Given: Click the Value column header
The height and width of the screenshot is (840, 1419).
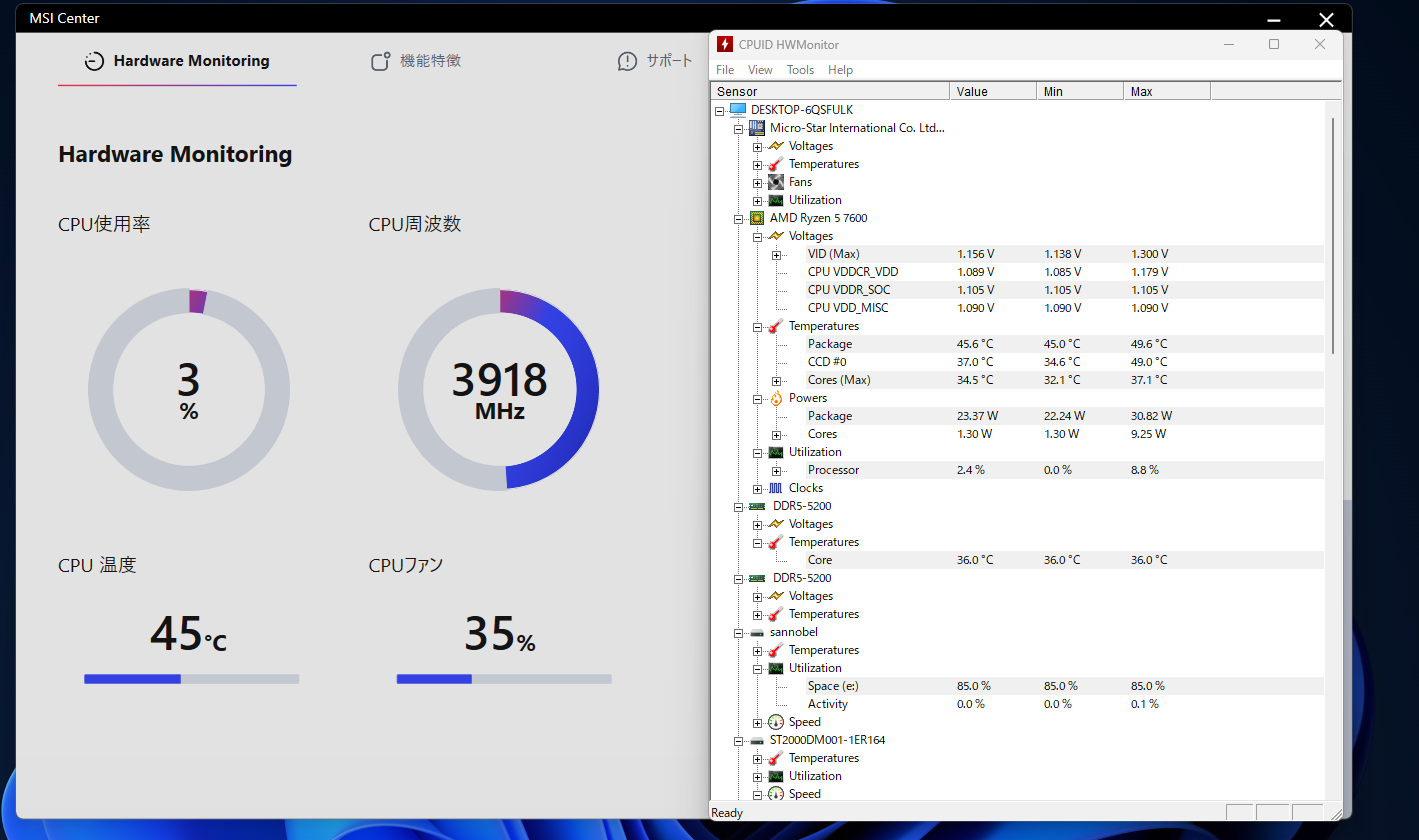Looking at the screenshot, I should pos(993,91).
